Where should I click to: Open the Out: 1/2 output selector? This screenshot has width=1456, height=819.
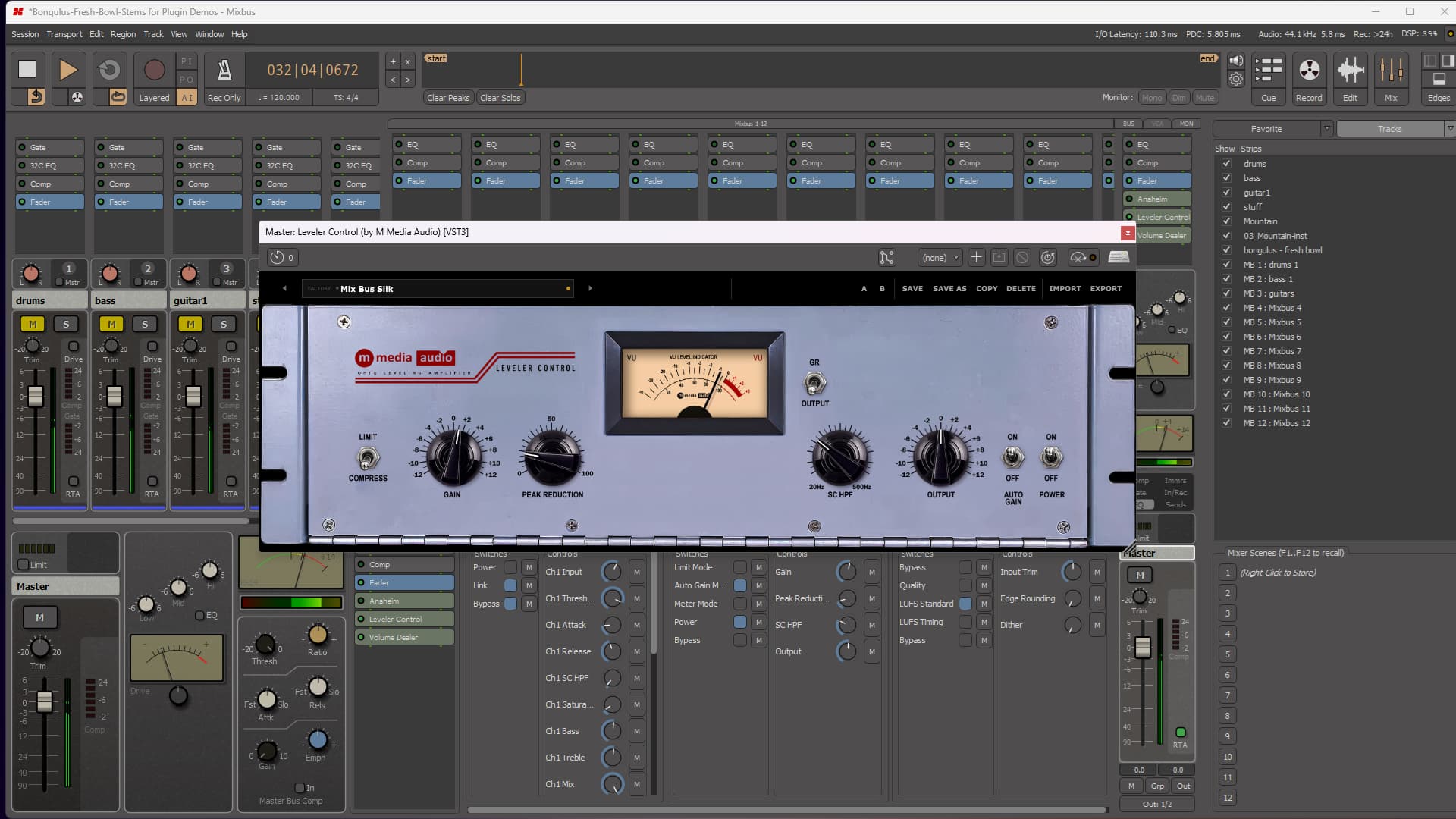click(x=1156, y=805)
